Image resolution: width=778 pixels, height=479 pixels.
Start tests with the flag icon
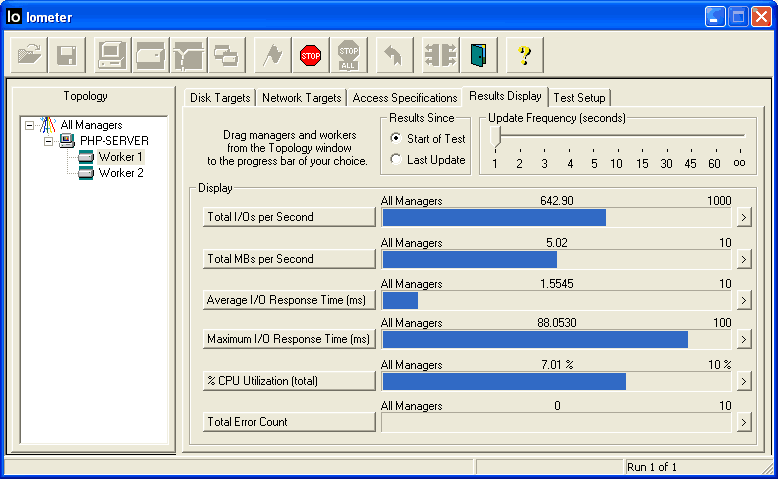pyautogui.click(x=272, y=55)
